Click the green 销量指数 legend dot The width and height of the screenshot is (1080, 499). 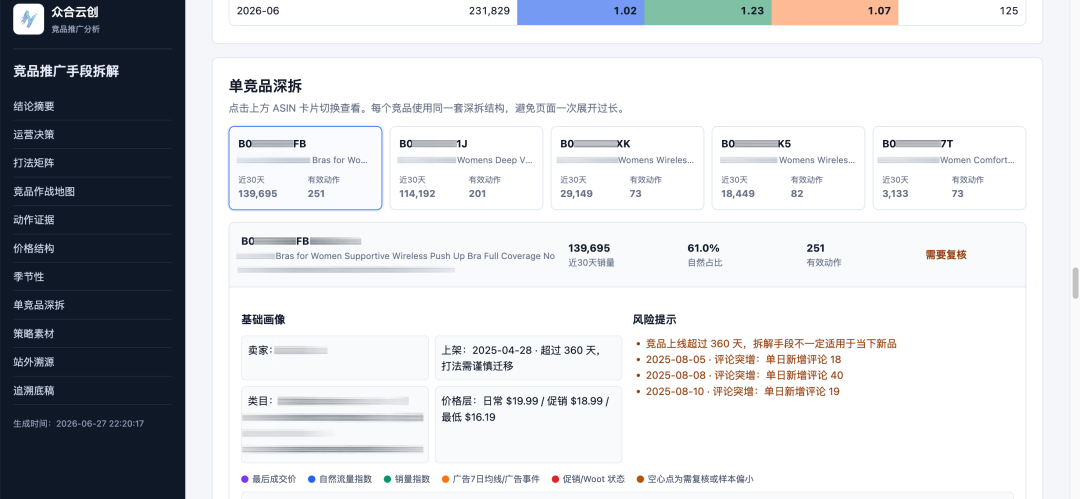pyautogui.click(x=387, y=479)
